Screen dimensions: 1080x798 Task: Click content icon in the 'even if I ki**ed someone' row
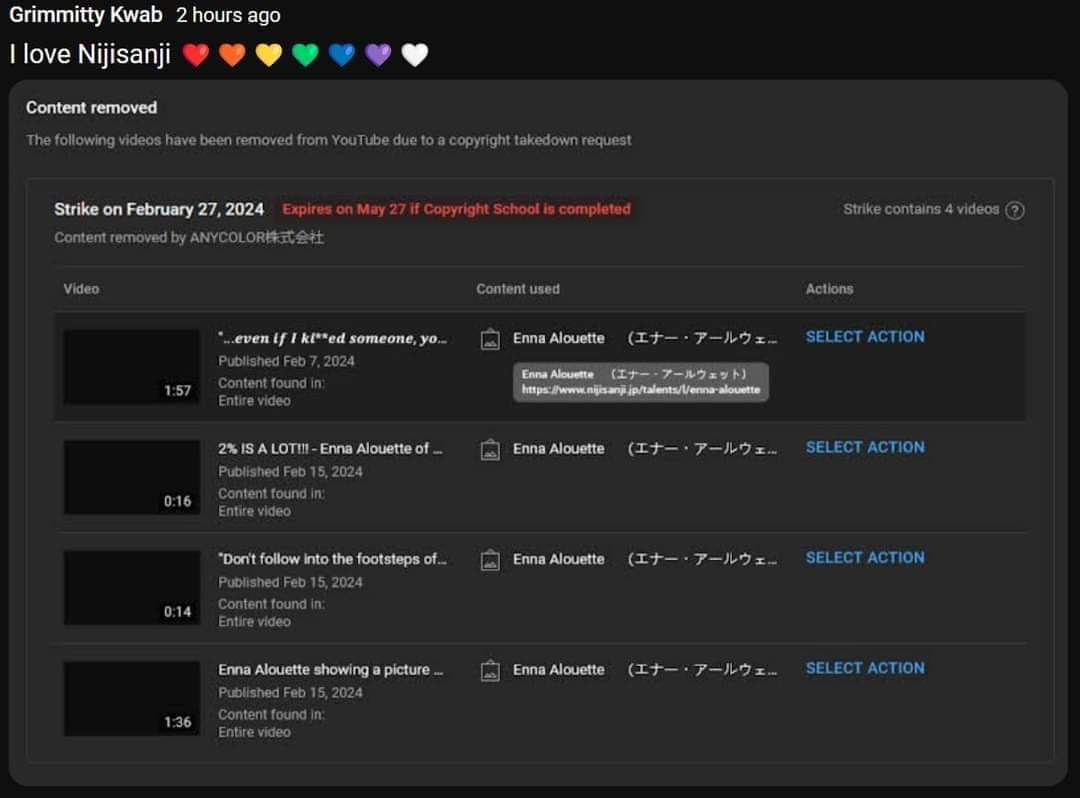490,339
